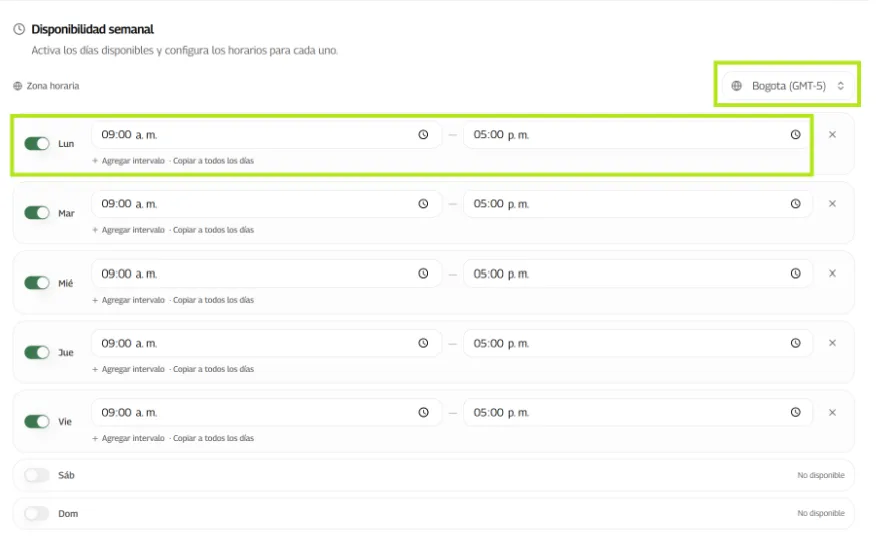Click Copiar a todos los días under Lun
Image resolution: width=876 pixels, height=544 pixels.
click(215, 162)
